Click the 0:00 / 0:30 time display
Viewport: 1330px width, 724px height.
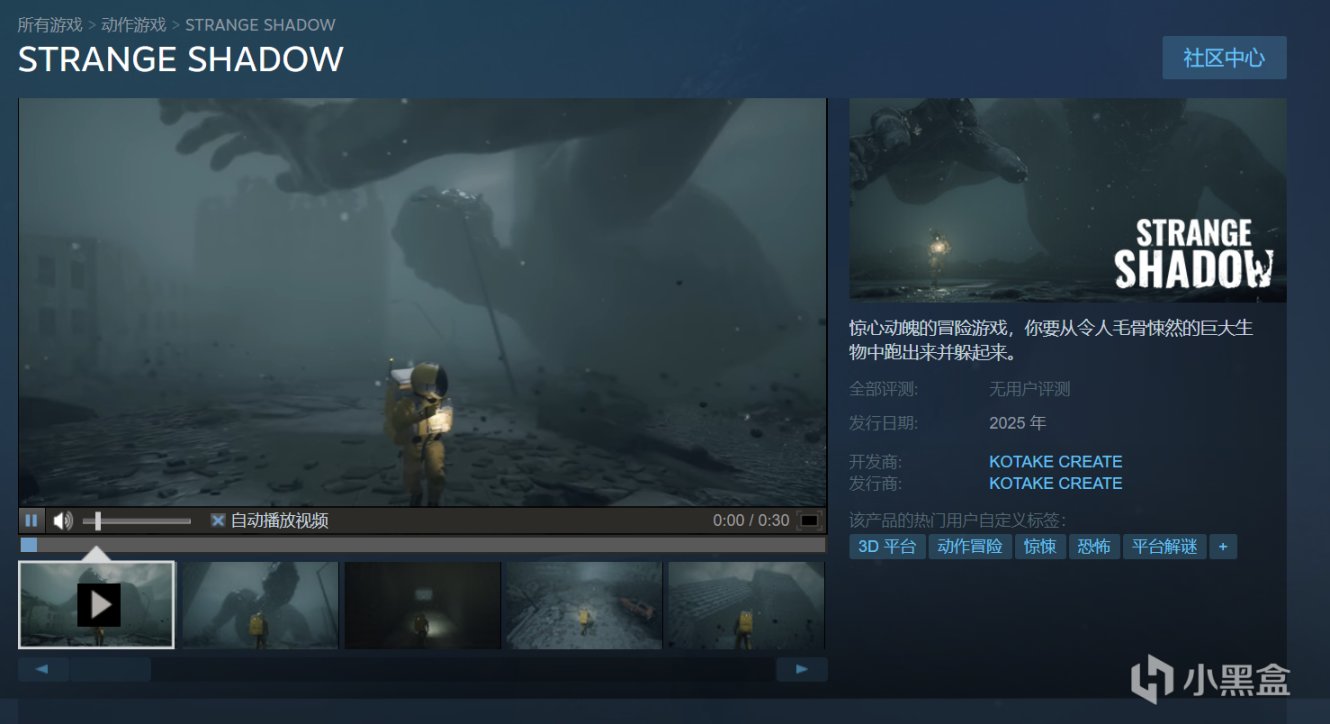coord(751,521)
